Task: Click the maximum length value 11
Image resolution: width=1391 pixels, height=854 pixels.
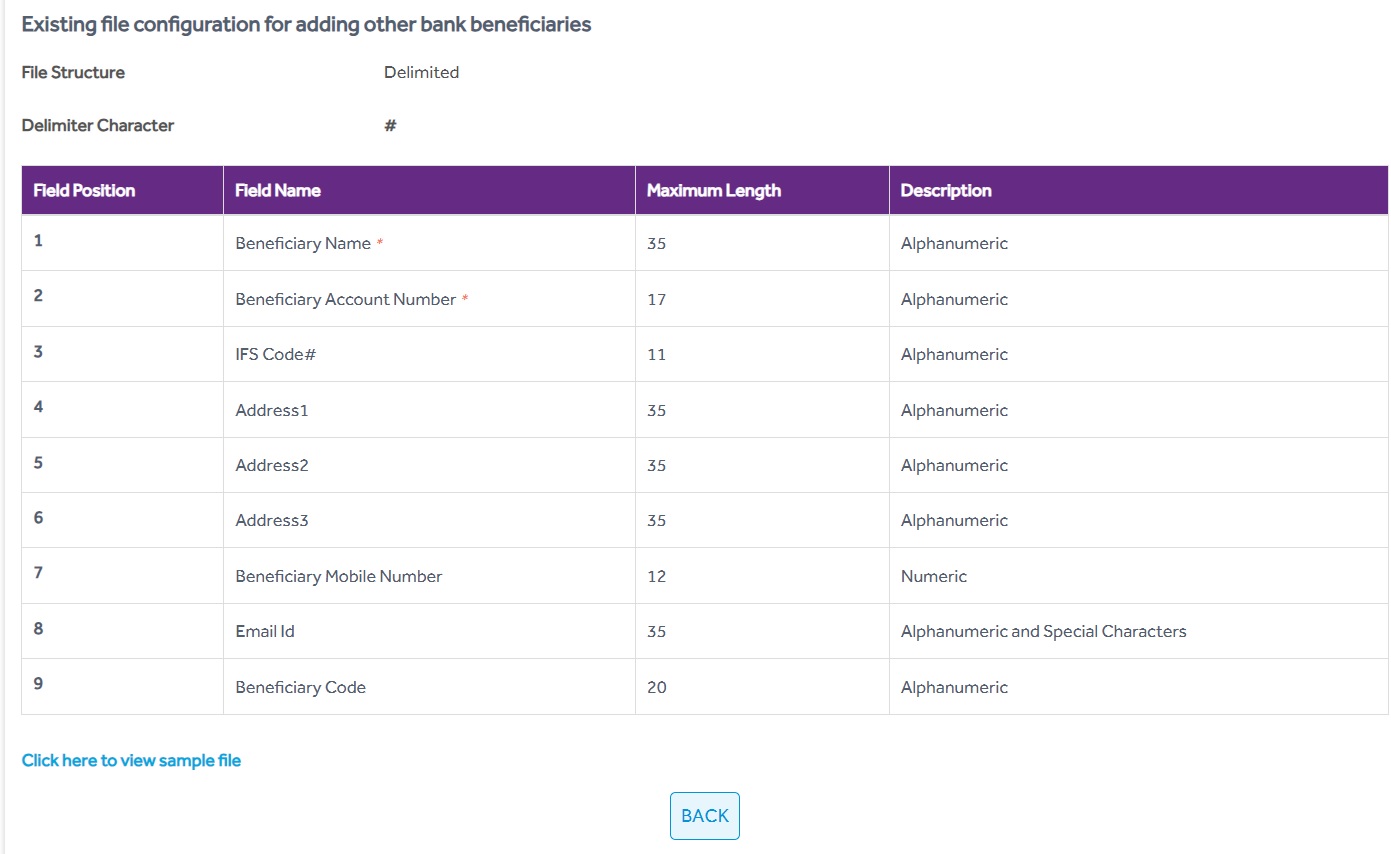Action: tap(656, 354)
